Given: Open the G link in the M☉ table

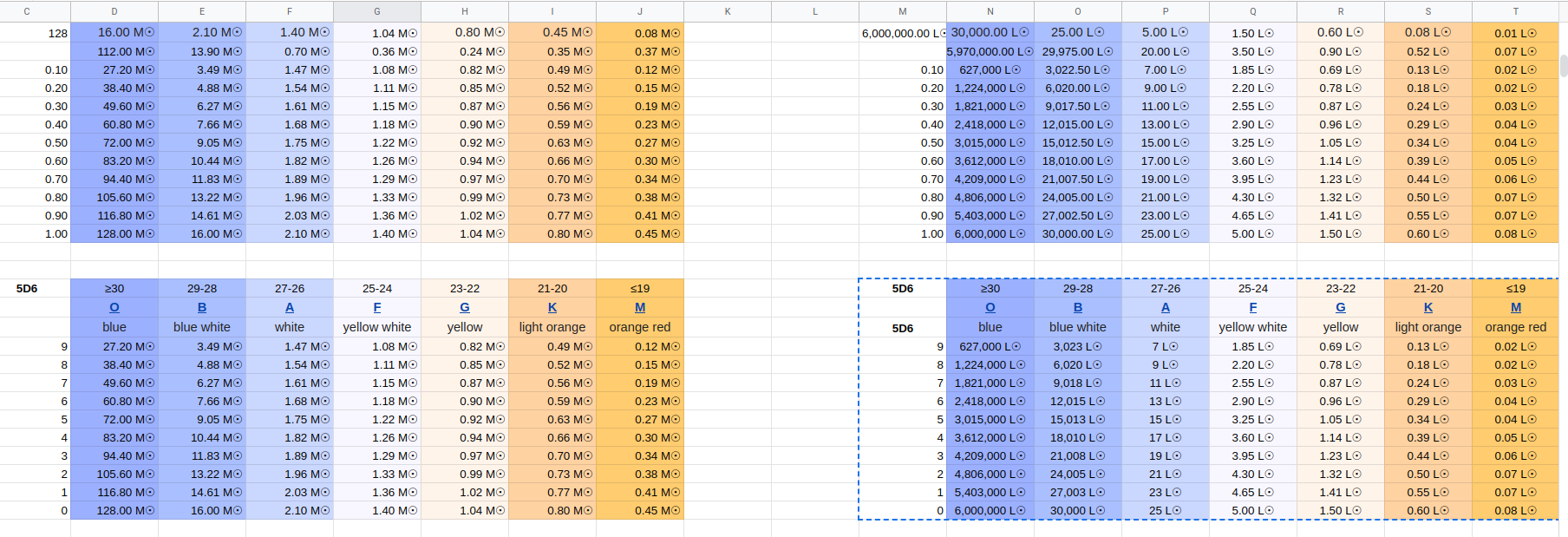Looking at the screenshot, I should 465,307.
